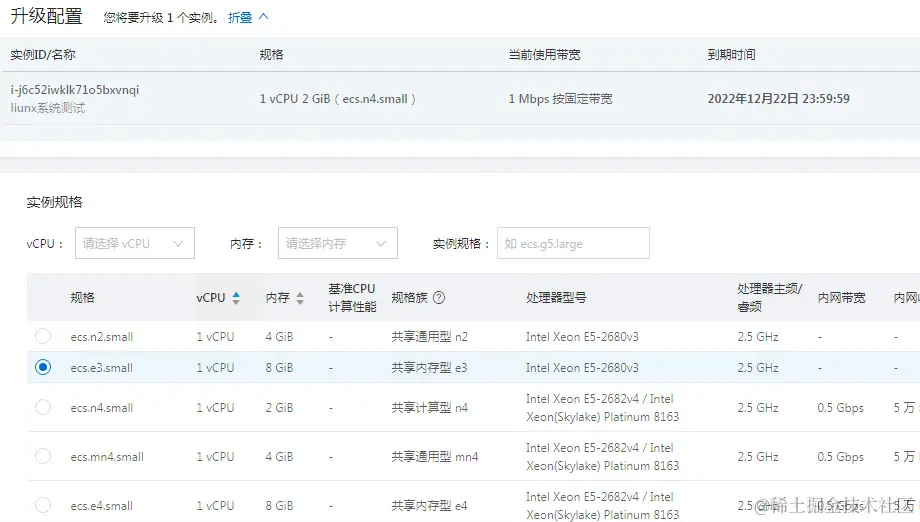
Task: Click the 共享计算型 n4 family cell
Action: 429,408
